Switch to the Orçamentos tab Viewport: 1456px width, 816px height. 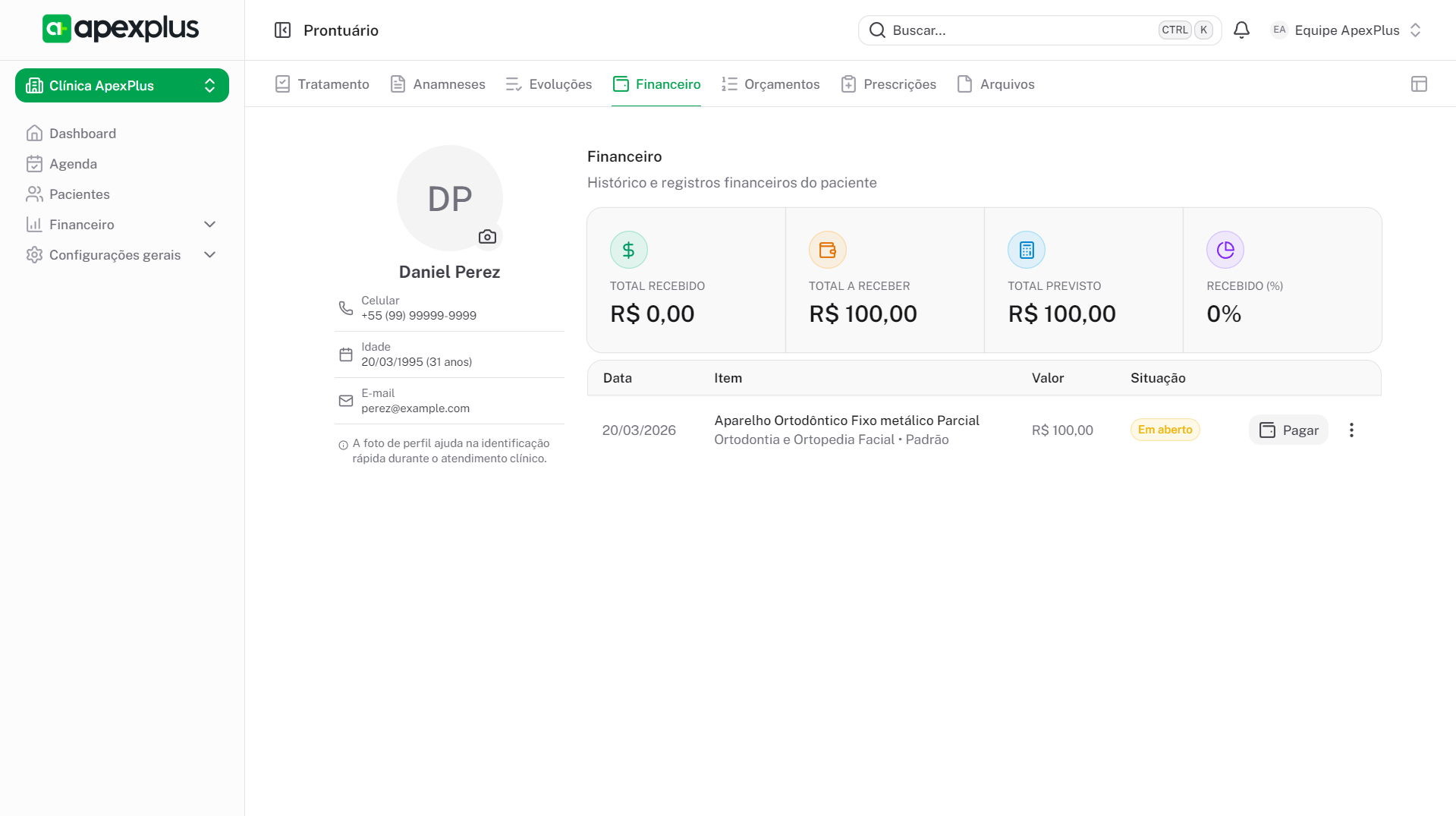point(770,84)
